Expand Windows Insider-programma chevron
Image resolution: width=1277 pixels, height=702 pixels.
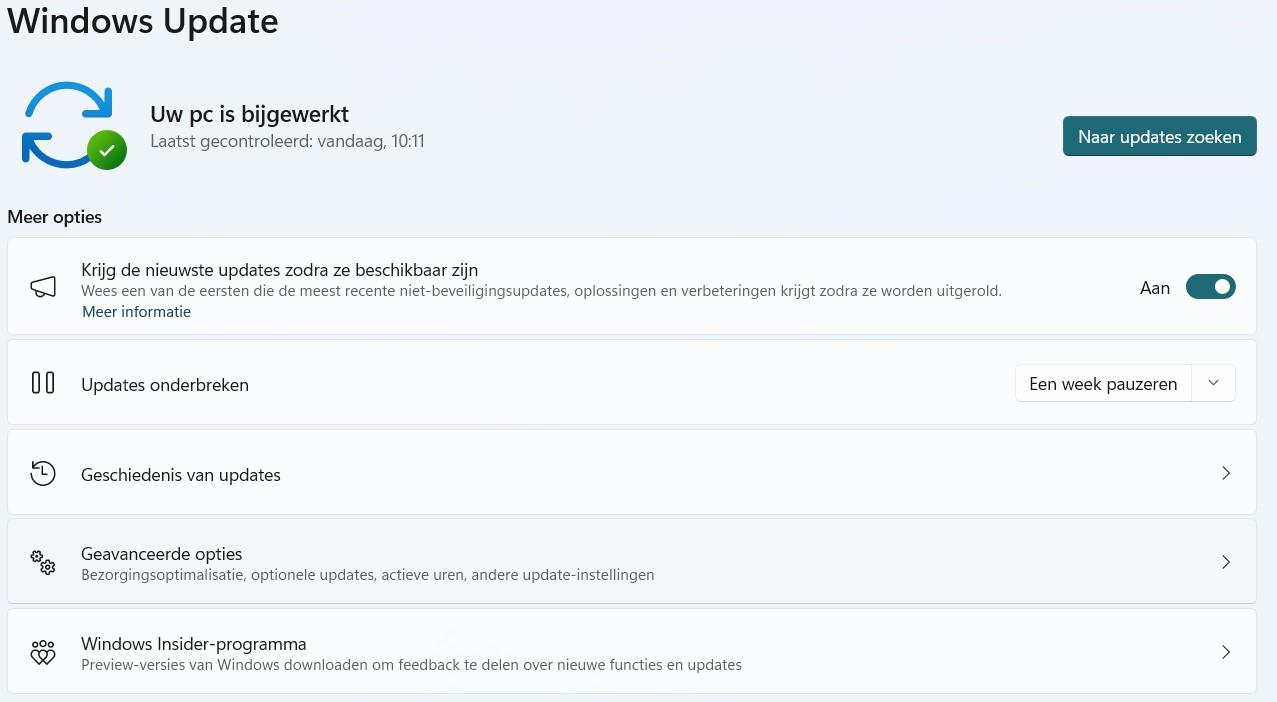(x=1226, y=652)
